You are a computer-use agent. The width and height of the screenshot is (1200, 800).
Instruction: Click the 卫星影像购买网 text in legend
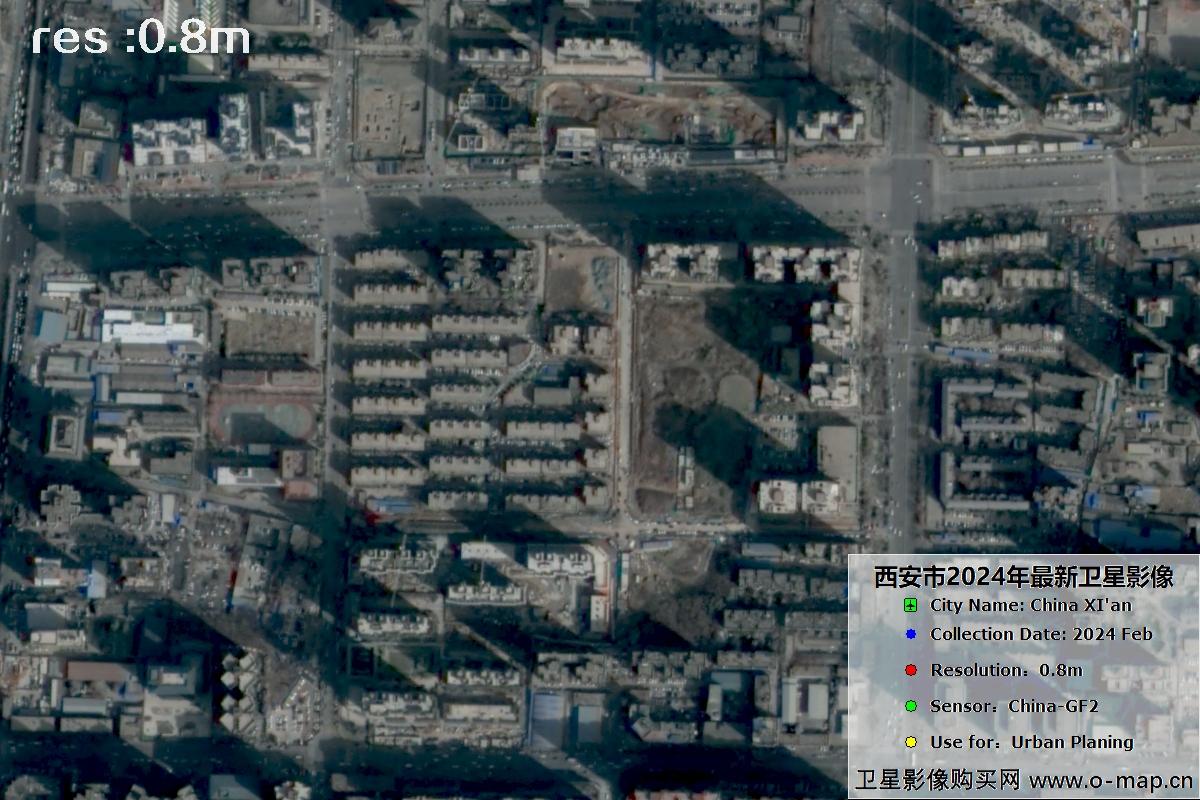click(x=937, y=780)
